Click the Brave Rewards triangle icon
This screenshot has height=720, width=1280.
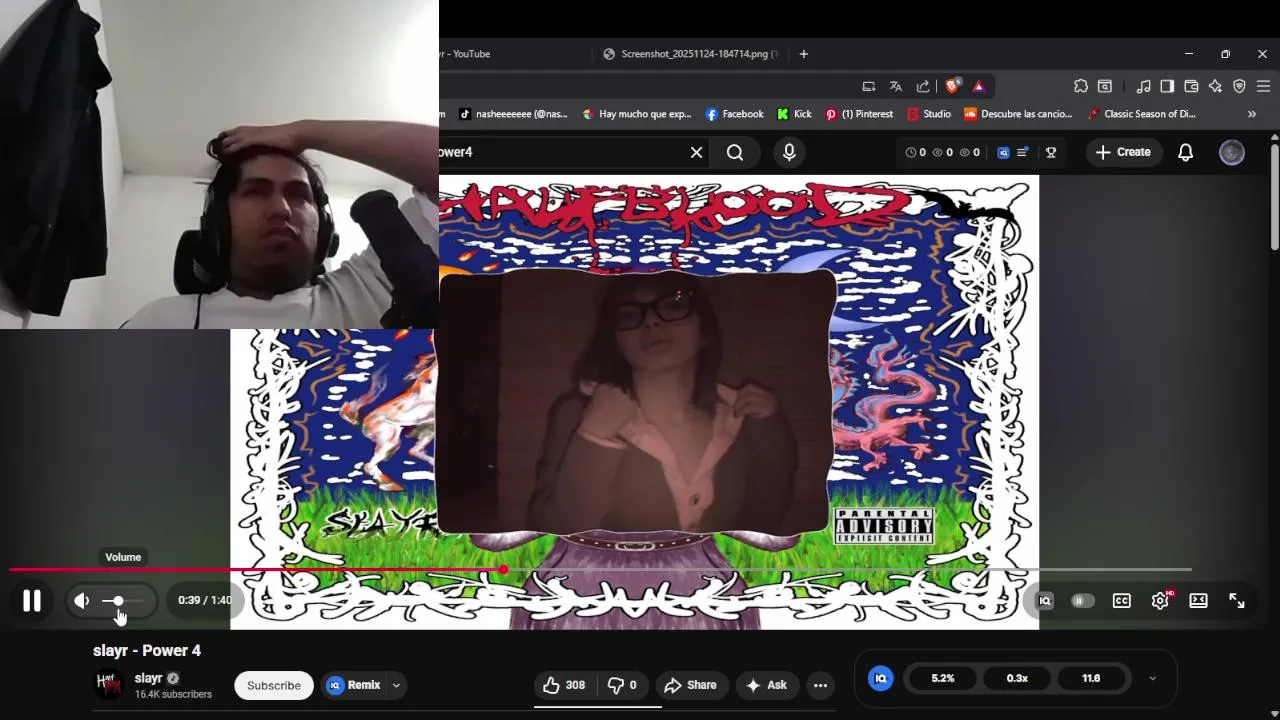click(979, 86)
